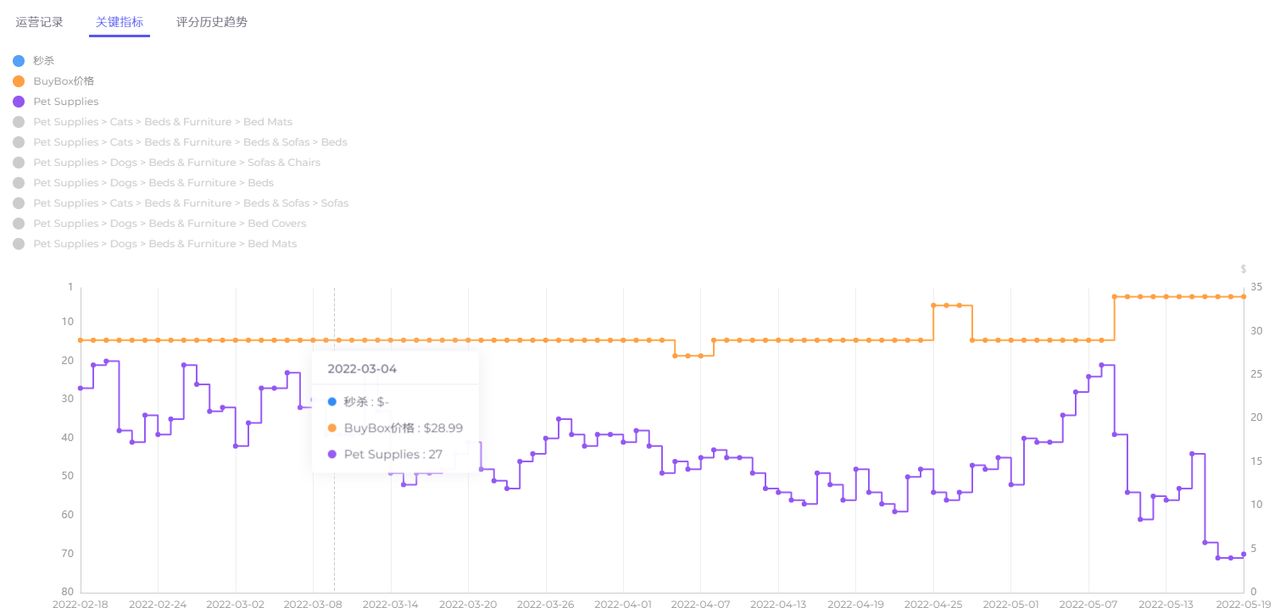Click the 秒杀 legend label
The image size is (1280, 613).
click(x=44, y=61)
